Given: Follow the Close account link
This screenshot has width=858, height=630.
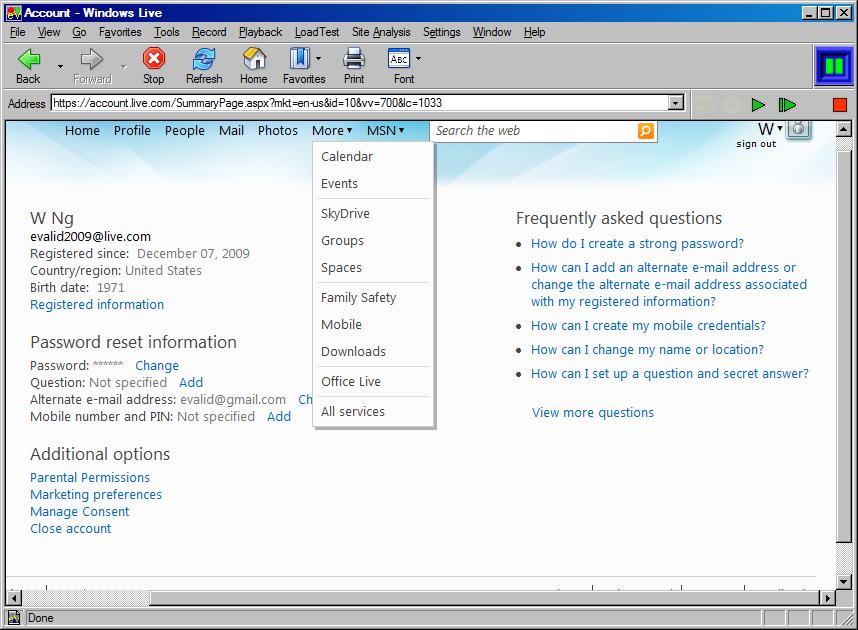Looking at the screenshot, I should 70,528.
